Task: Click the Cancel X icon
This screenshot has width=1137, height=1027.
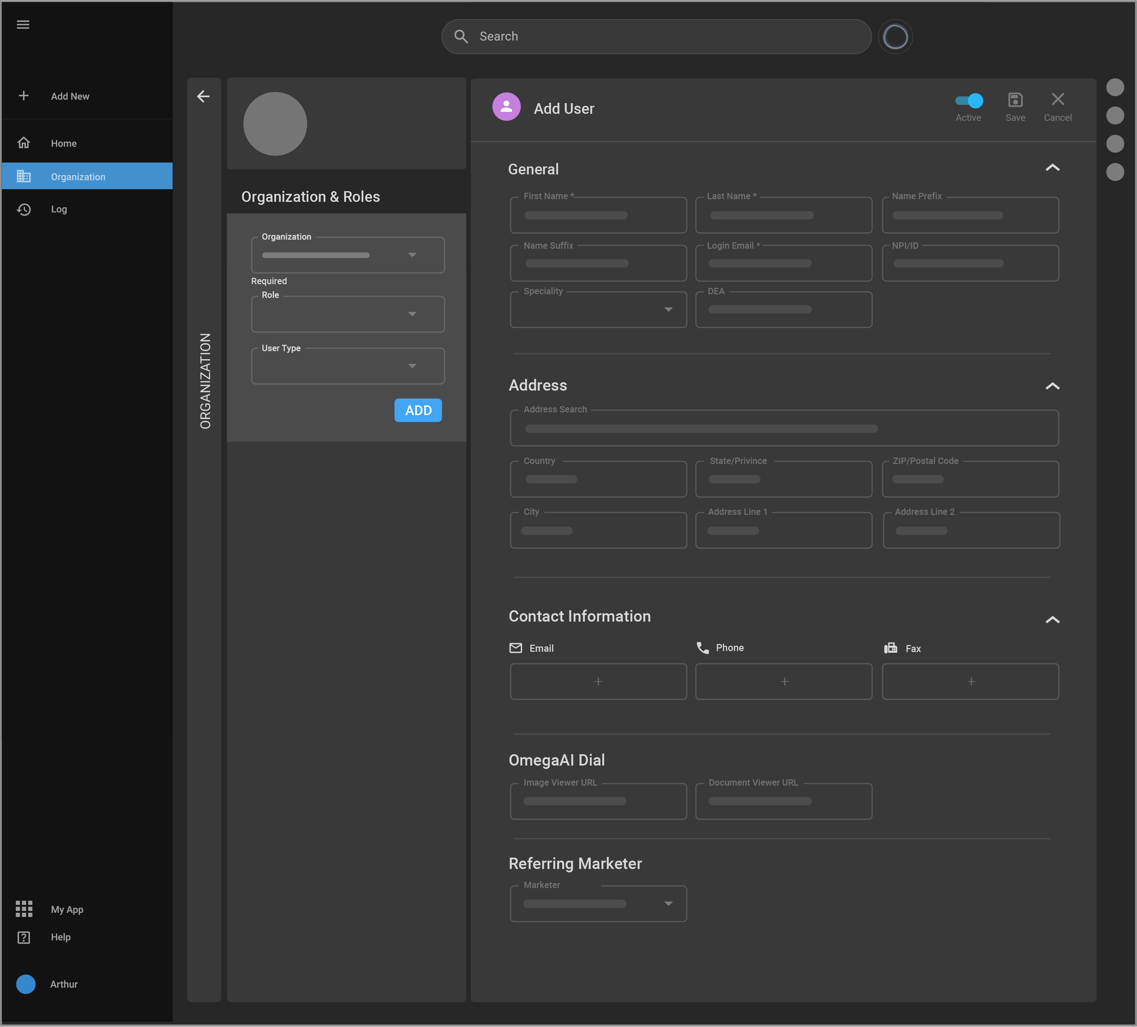Action: coord(1057,100)
